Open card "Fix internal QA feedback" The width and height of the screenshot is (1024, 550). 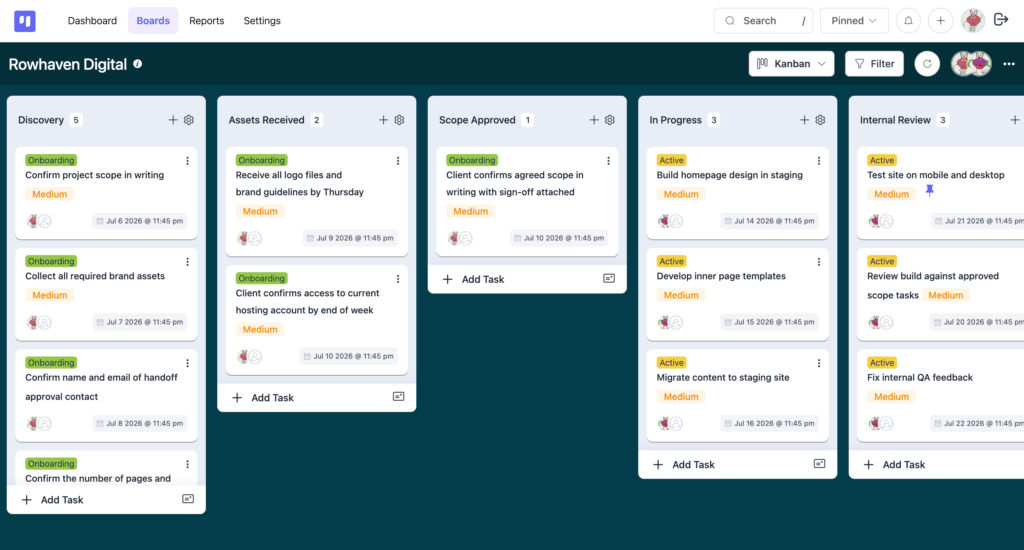tap(920, 378)
